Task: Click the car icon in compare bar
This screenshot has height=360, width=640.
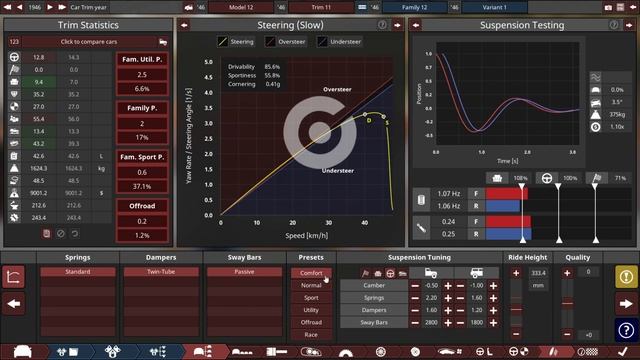Action: (163, 42)
